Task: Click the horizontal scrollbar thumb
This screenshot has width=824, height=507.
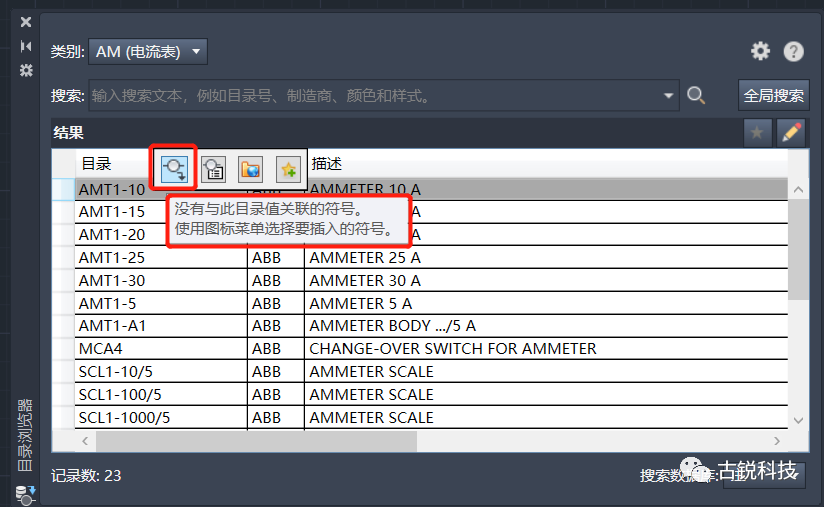Action: point(256,441)
